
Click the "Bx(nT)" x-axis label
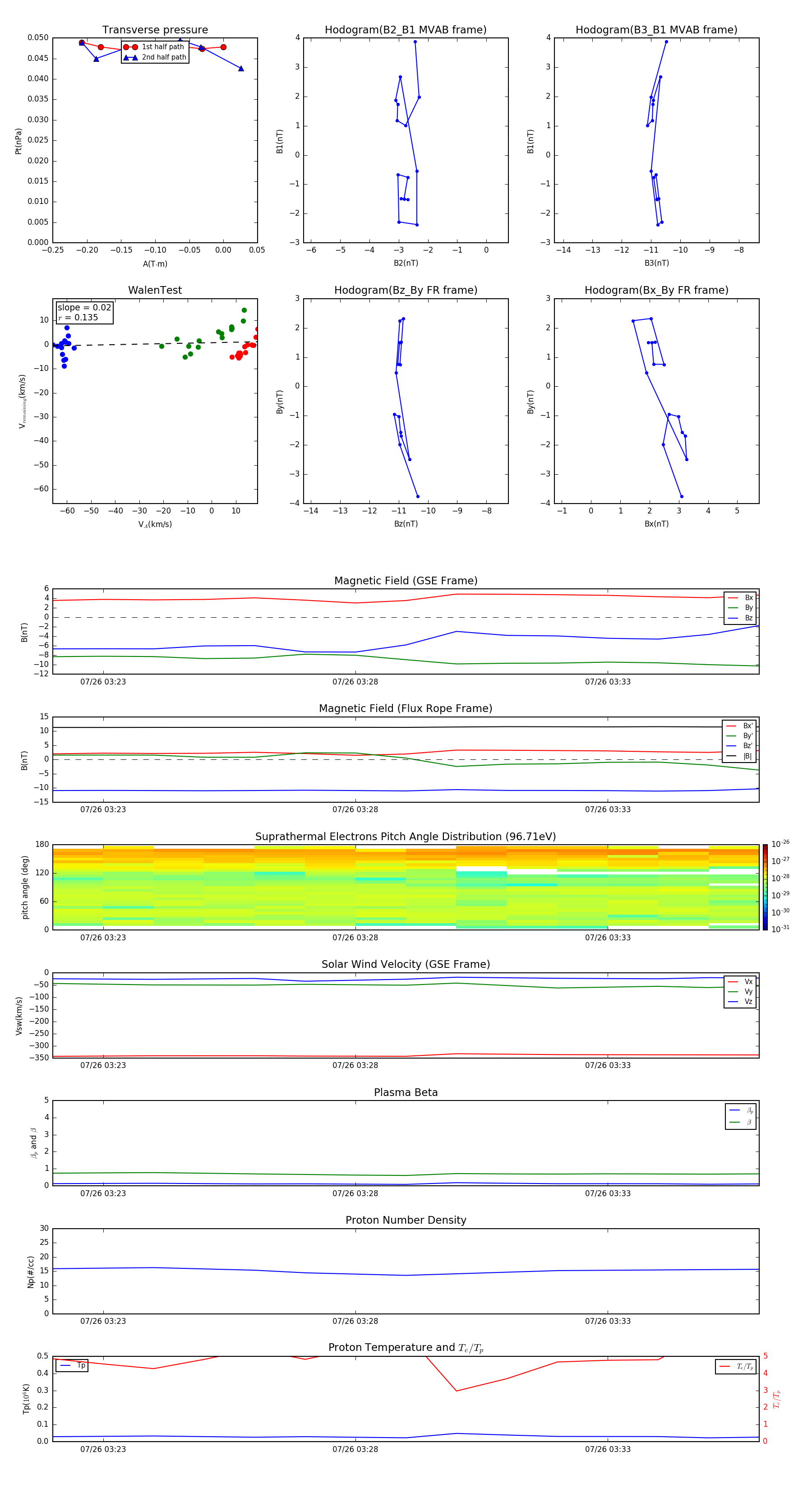[656, 524]
